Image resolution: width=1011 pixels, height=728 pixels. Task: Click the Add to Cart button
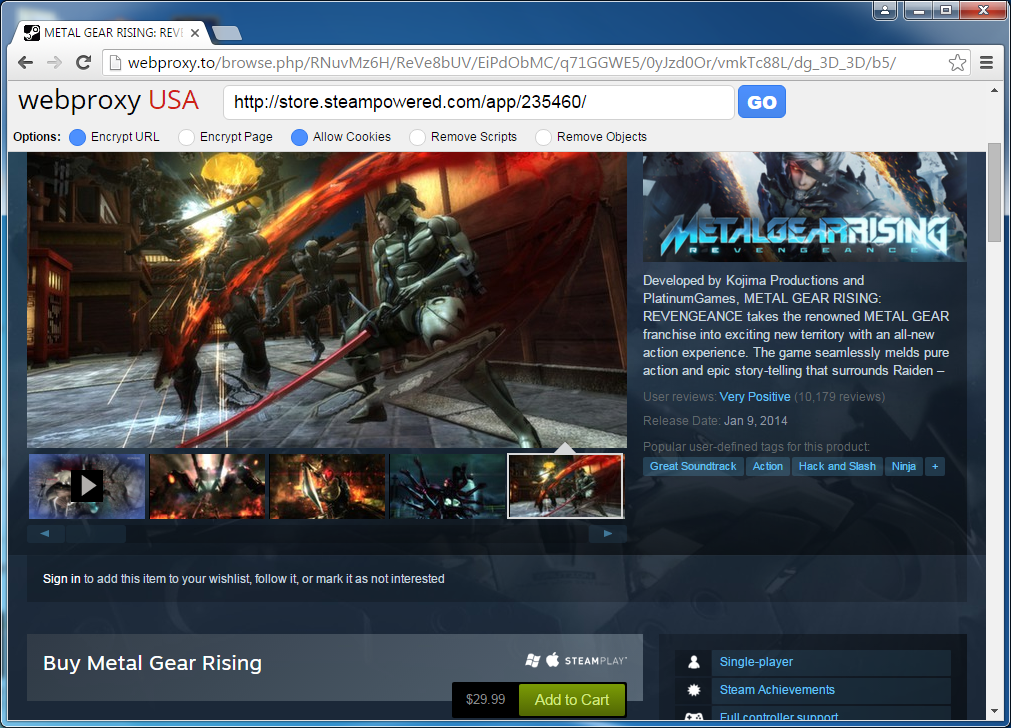tap(572, 700)
